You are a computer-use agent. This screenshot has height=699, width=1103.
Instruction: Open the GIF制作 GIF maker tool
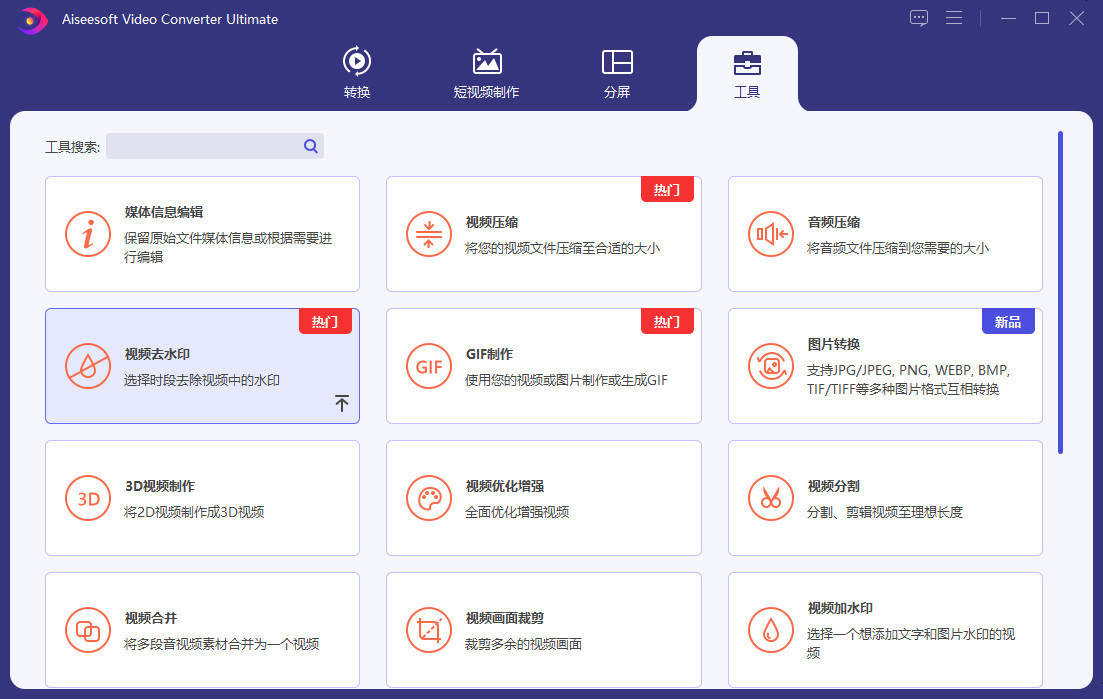coord(543,366)
